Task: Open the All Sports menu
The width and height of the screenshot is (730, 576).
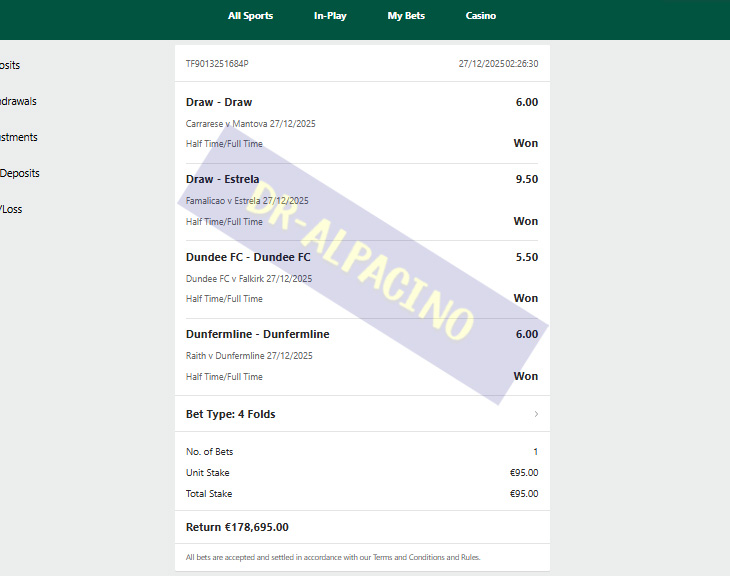Action: [x=250, y=16]
